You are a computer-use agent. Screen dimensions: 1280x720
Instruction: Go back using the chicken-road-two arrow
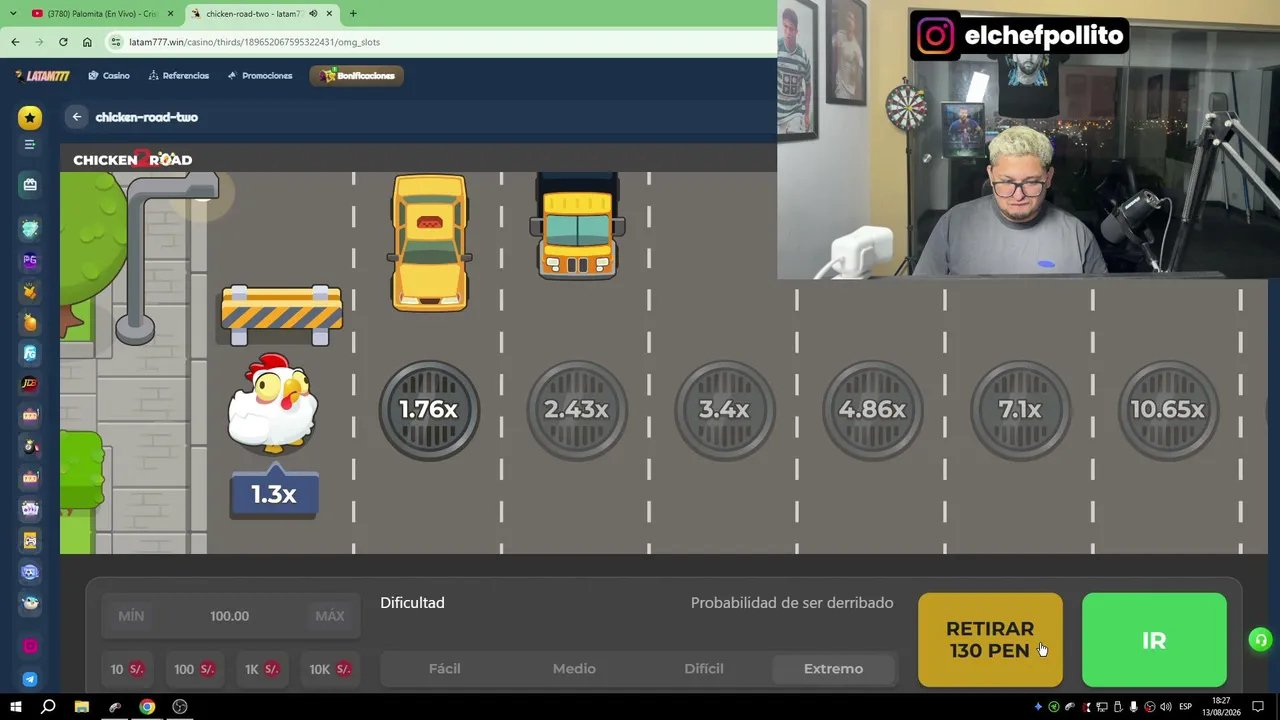click(77, 117)
